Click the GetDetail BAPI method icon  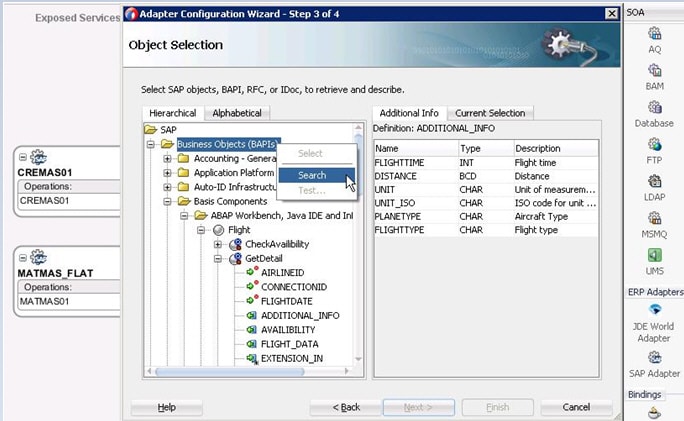[x=236, y=258]
